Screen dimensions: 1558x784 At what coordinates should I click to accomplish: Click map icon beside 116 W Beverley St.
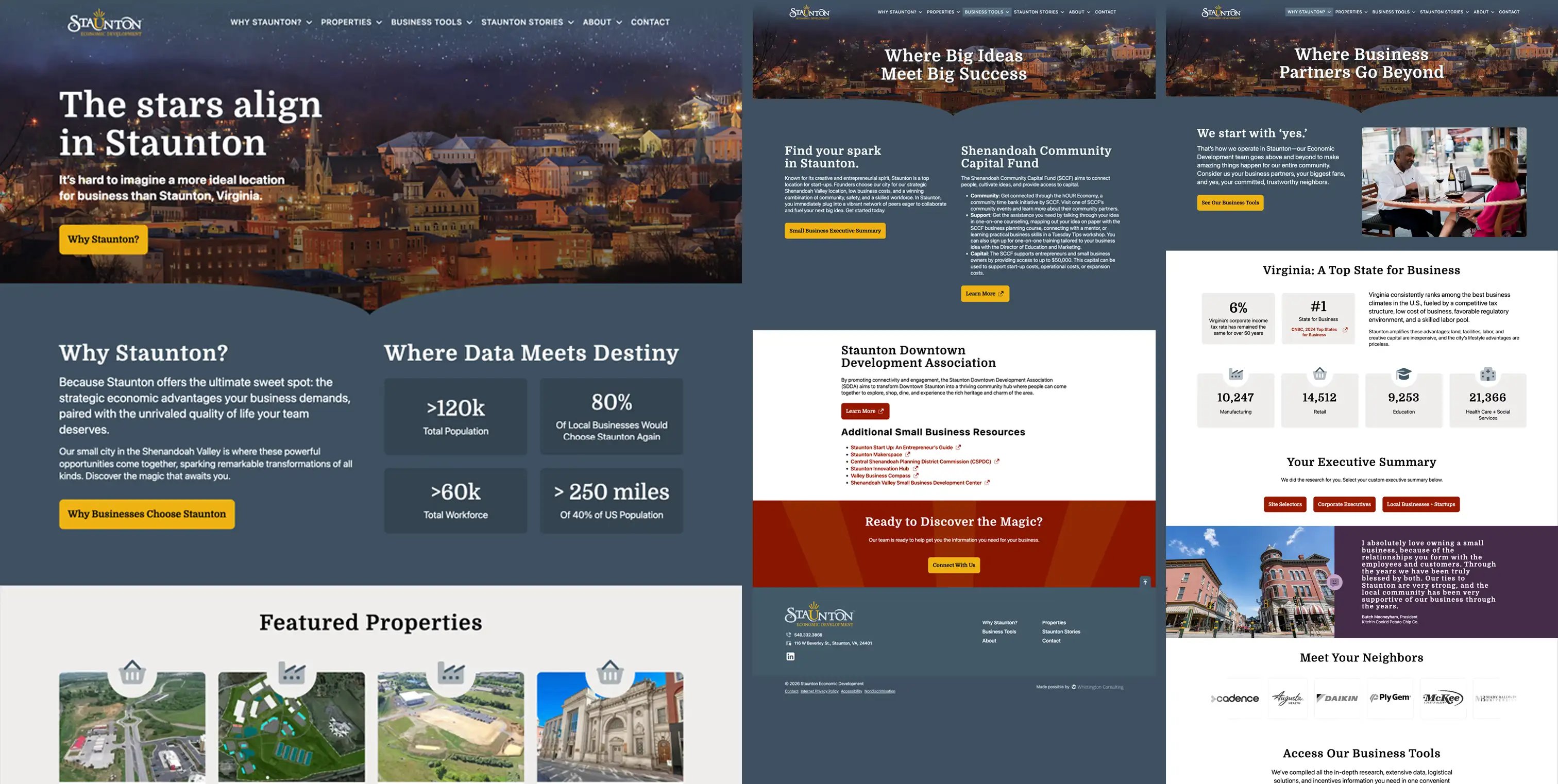click(x=788, y=643)
